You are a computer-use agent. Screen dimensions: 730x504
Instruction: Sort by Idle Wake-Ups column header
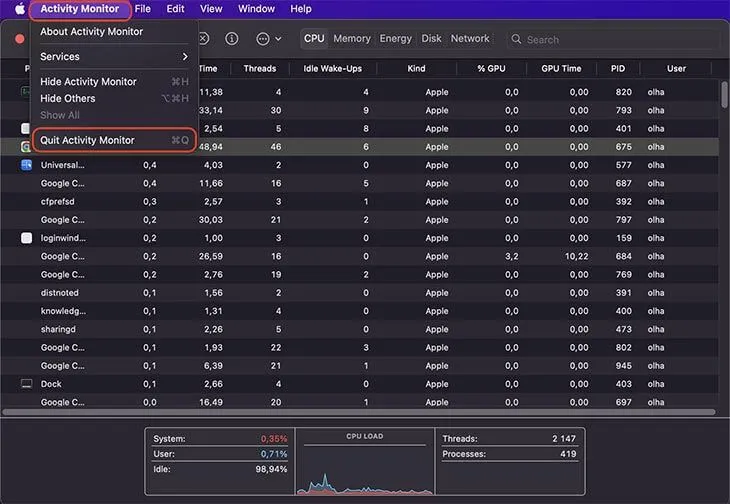(x=332, y=68)
